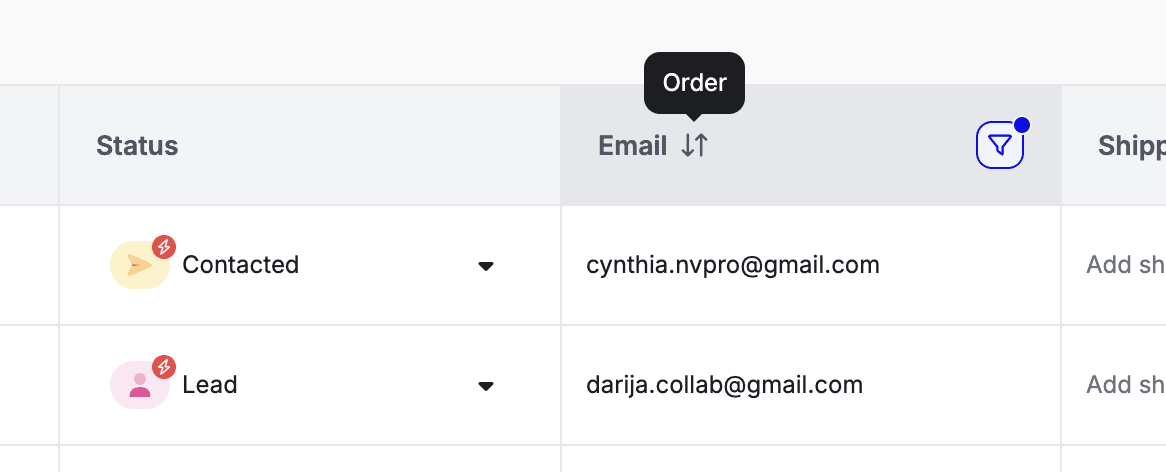This screenshot has width=1166, height=472.
Task: Click the empty cell left of Contacted
Action: [x=29, y=265]
